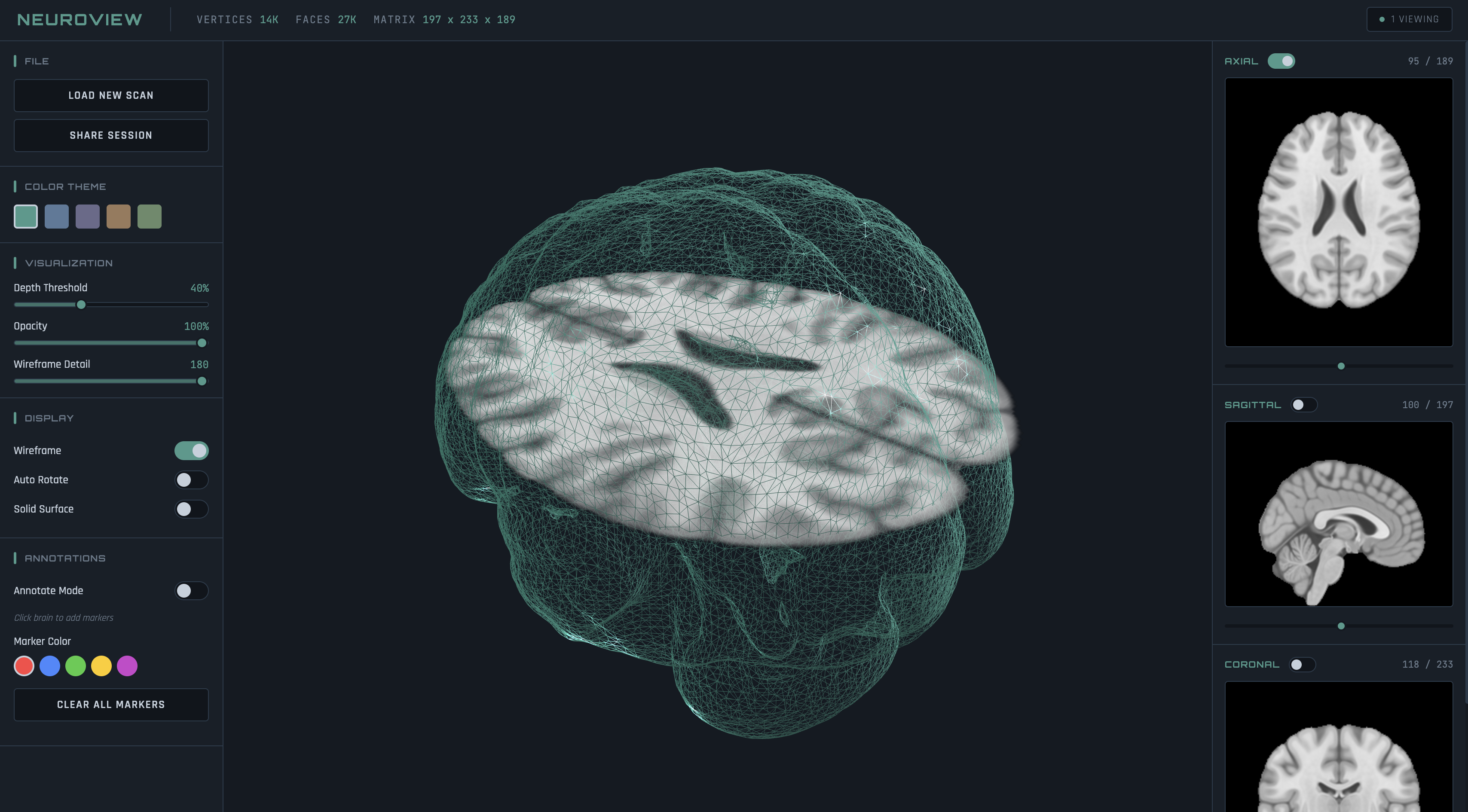Open Share Session
This screenshot has width=1468, height=812.
pos(111,135)
